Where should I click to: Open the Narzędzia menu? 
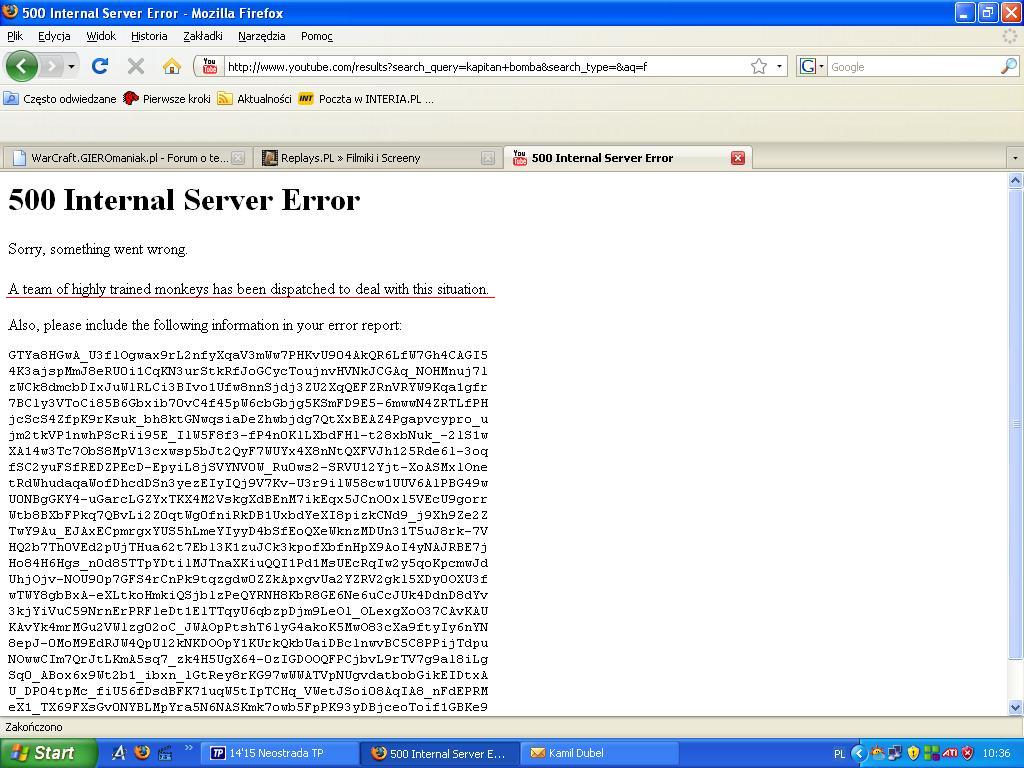tap(261, 36)
